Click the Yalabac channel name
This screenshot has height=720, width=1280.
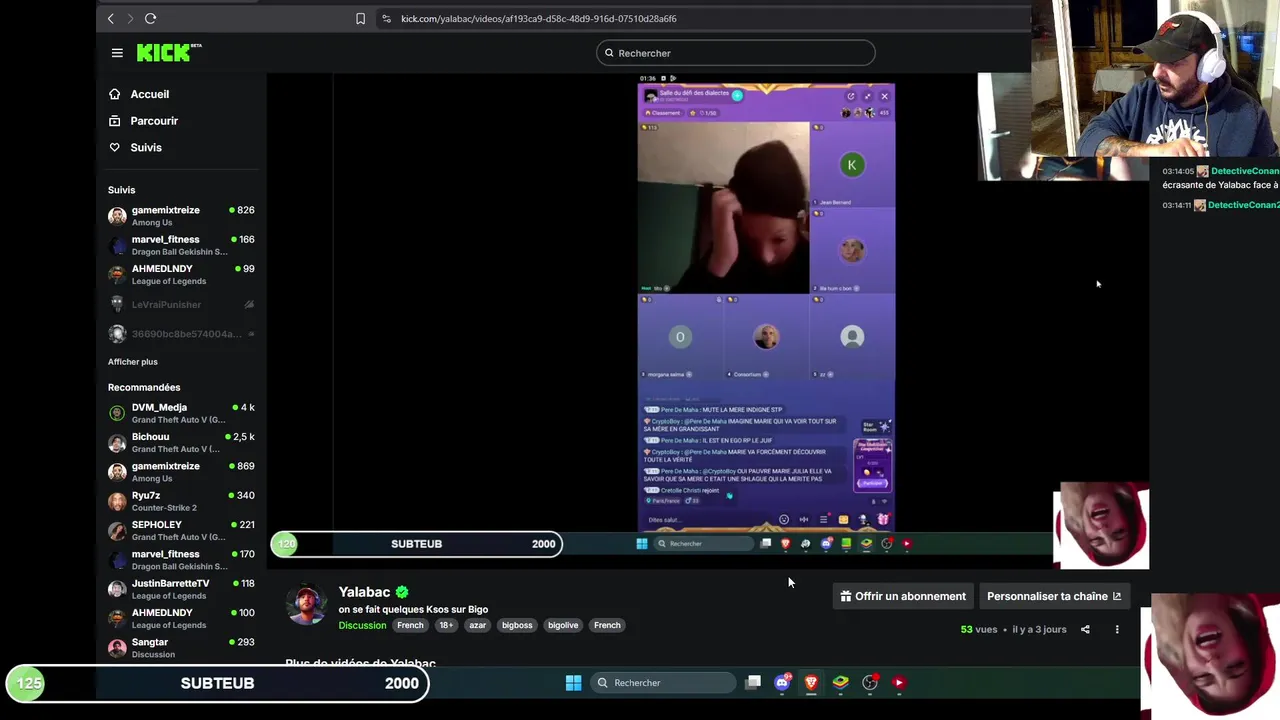pyautogui.click(x=364, y=592)
